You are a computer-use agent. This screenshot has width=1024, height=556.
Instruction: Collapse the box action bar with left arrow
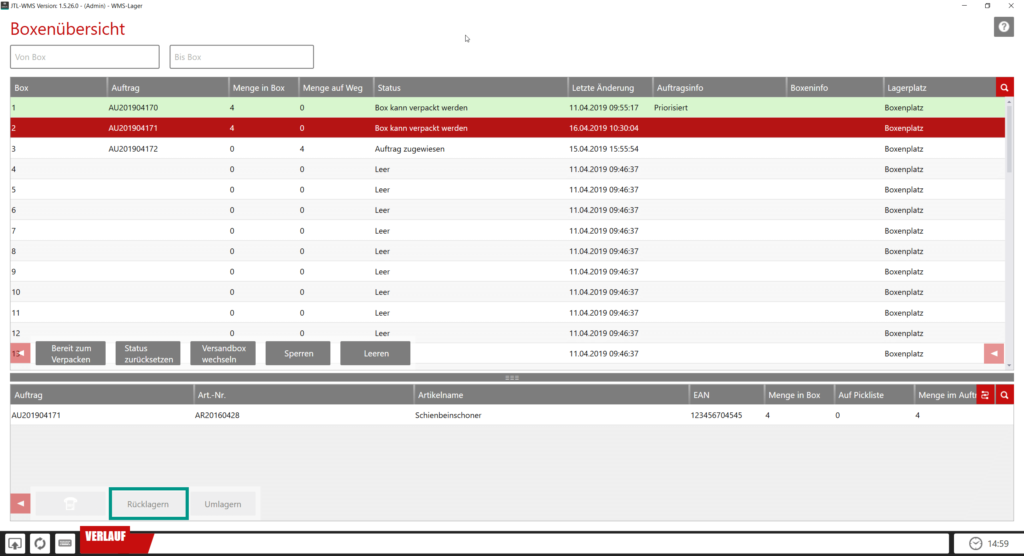[x=20, y=353]
